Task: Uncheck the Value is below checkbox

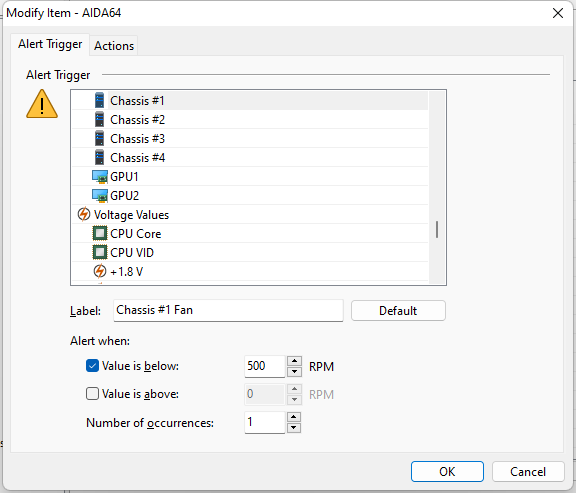Action: (x=92, y=366)
